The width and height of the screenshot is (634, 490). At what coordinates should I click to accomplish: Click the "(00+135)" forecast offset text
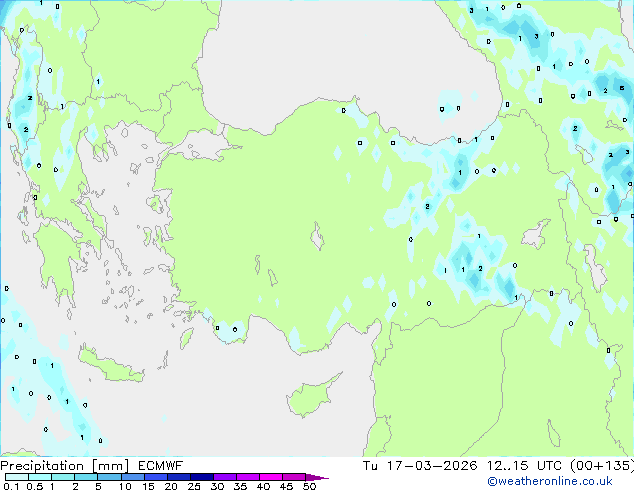pos(602,466)
